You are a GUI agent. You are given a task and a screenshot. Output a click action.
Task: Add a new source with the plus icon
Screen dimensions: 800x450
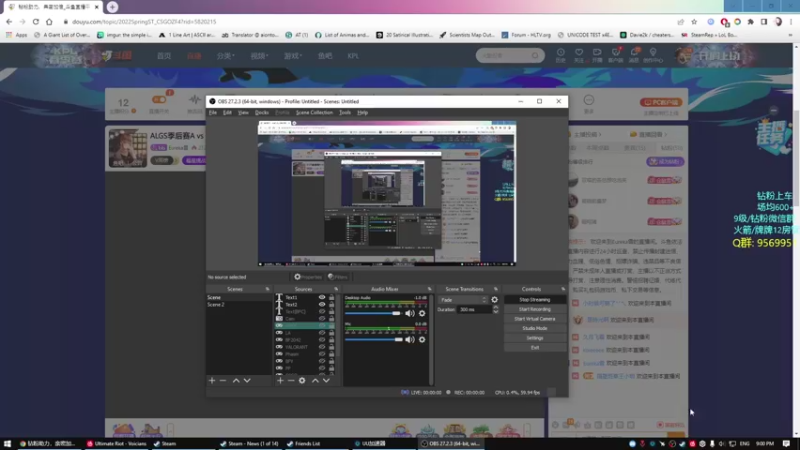tap(280, 381)
